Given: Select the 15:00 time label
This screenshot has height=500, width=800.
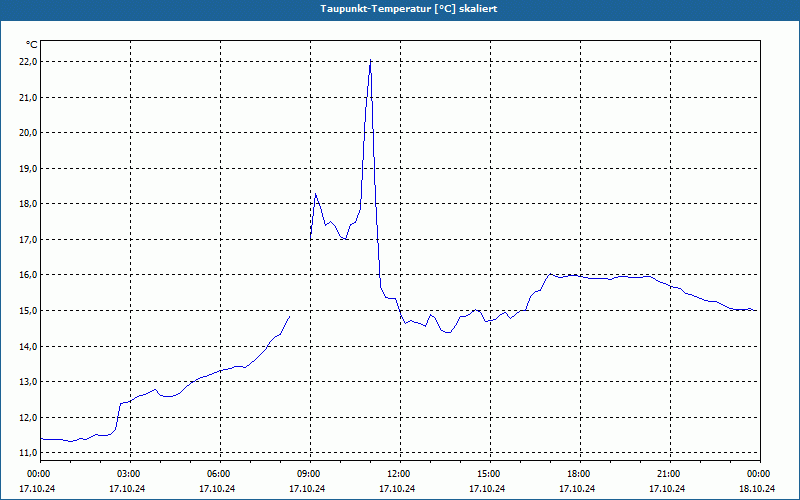Looking at the screenshot, I should pos(489,474).
